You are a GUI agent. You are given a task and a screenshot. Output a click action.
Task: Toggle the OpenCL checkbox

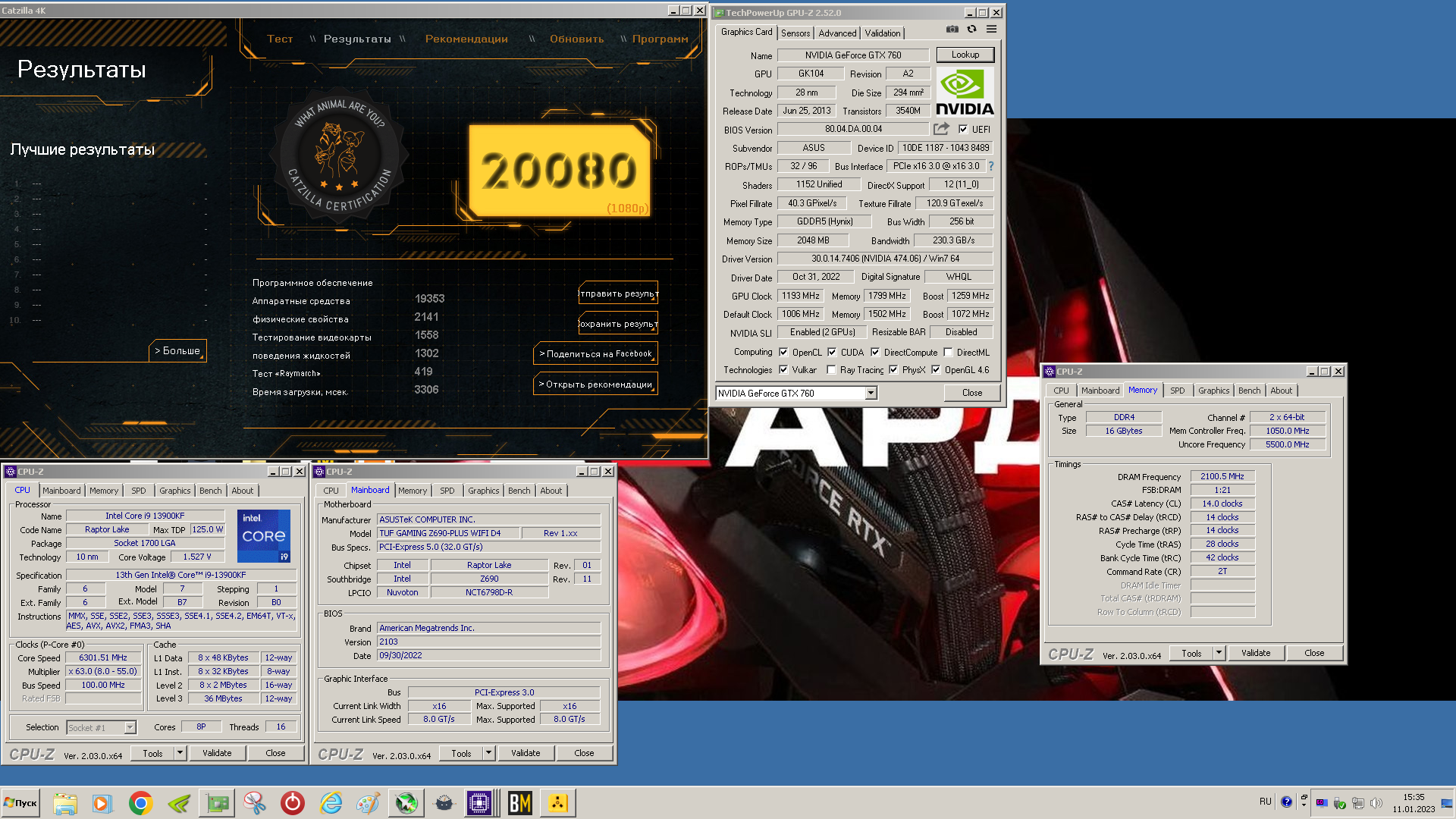coord(783,353)
